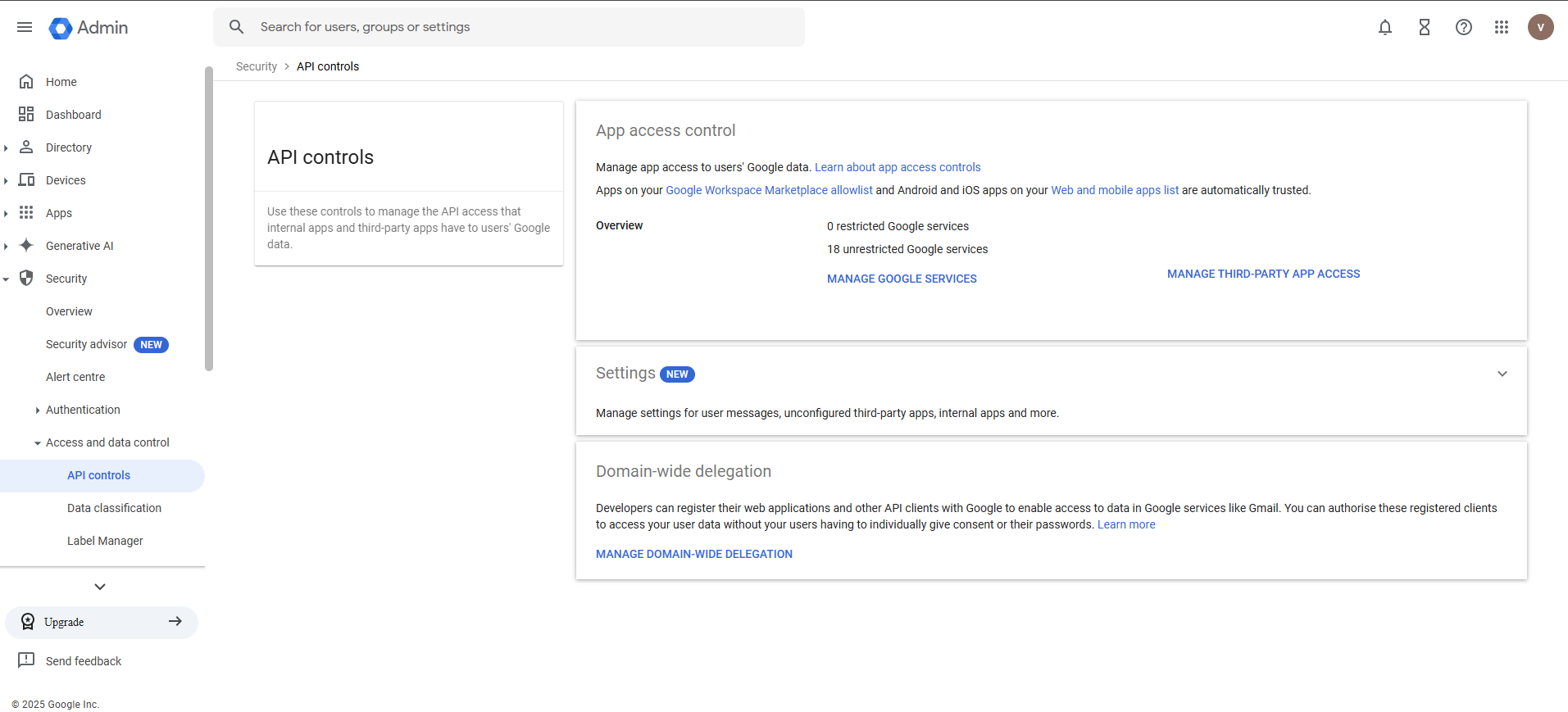Open the help question mark icon
The height and width of the screenshot is (712, 1568).
[1464, 27]
